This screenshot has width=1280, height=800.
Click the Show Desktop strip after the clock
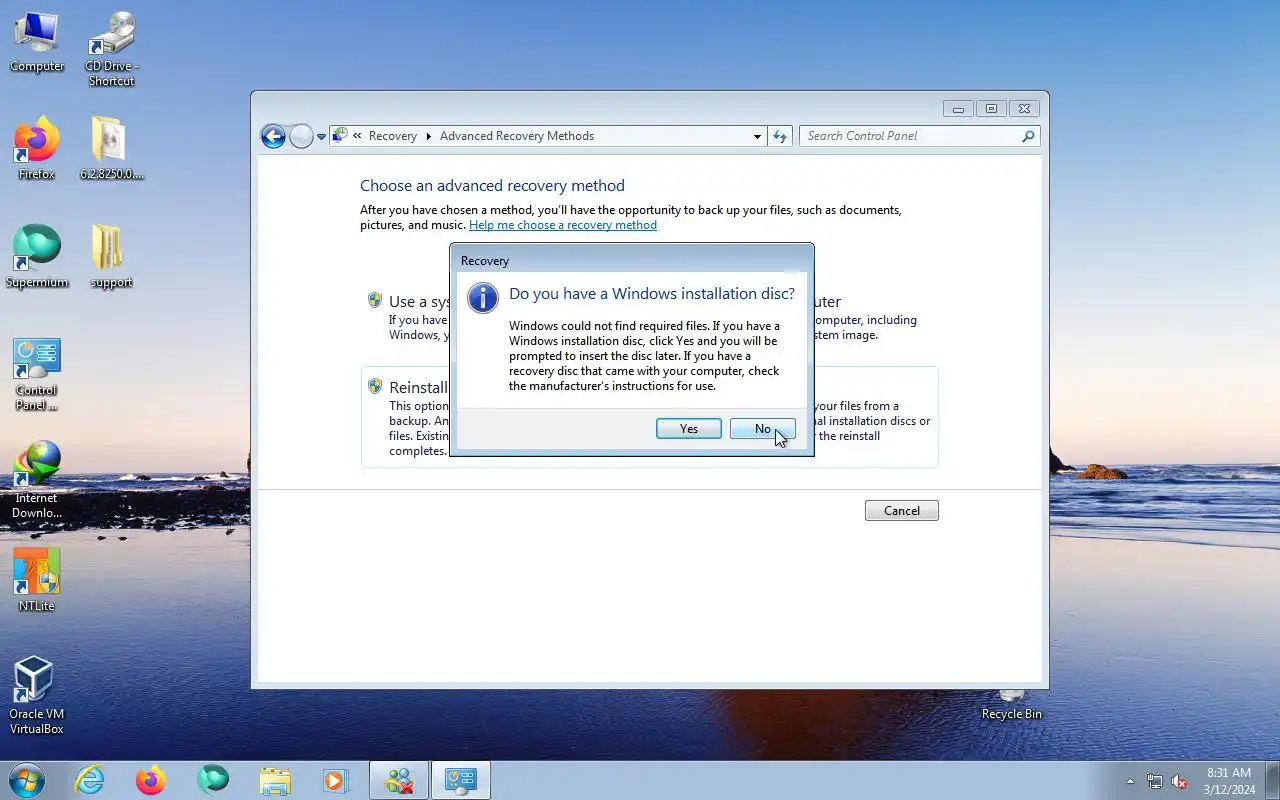tap(1272, 781)
